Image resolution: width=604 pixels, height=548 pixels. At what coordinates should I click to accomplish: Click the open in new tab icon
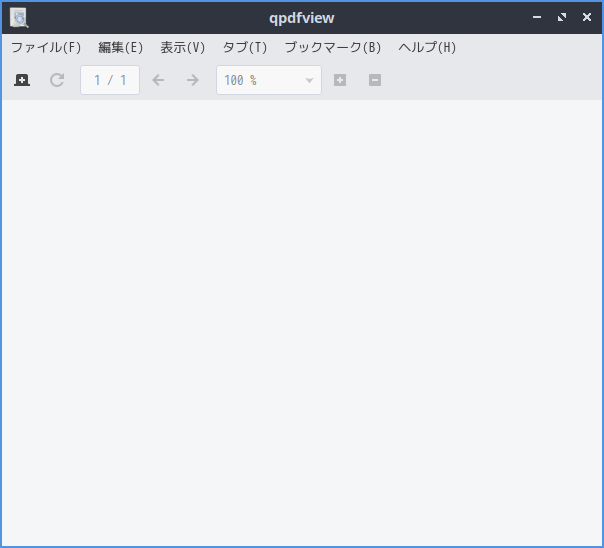[22, 80]
